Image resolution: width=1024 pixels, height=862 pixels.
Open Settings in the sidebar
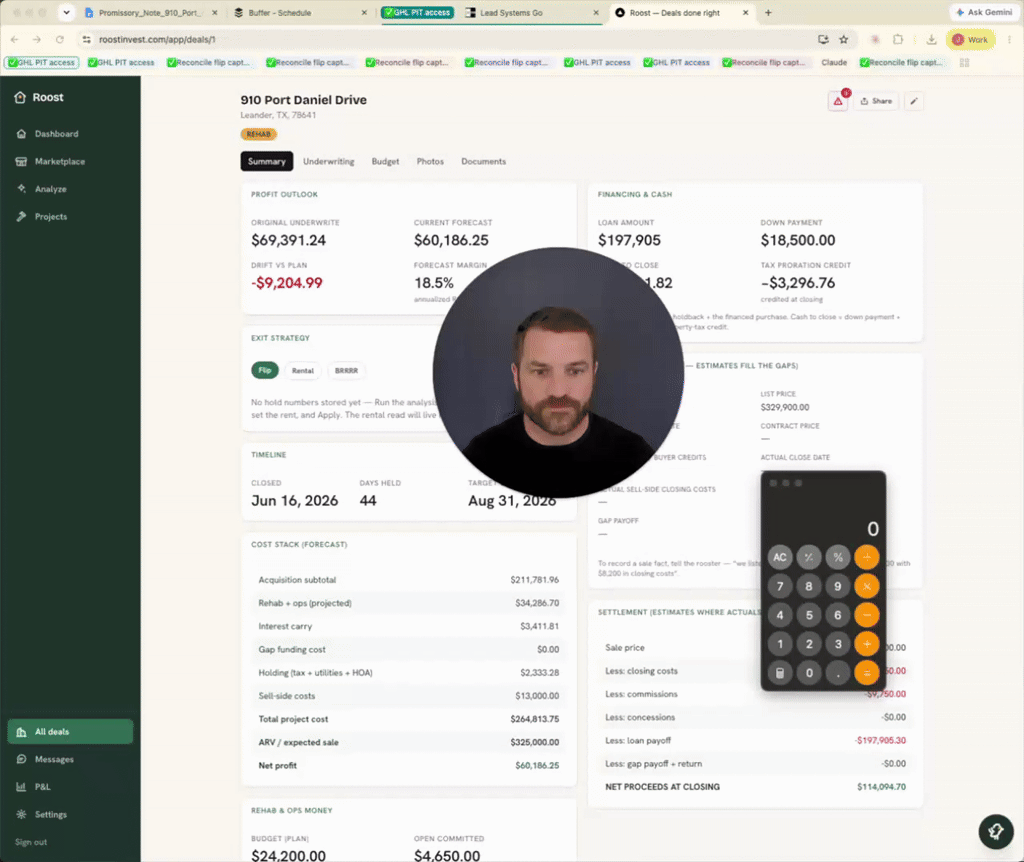click(42, 814)
